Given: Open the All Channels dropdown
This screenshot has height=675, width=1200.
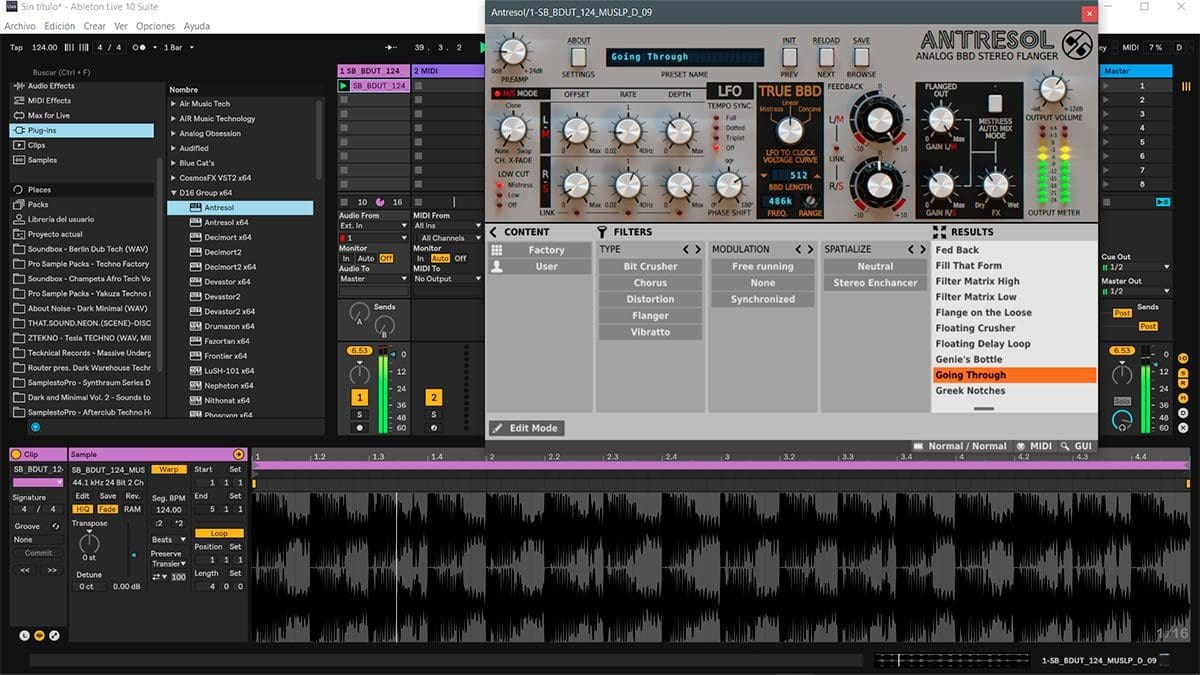Looking at the screenshot, I should (x=447, y=238).
